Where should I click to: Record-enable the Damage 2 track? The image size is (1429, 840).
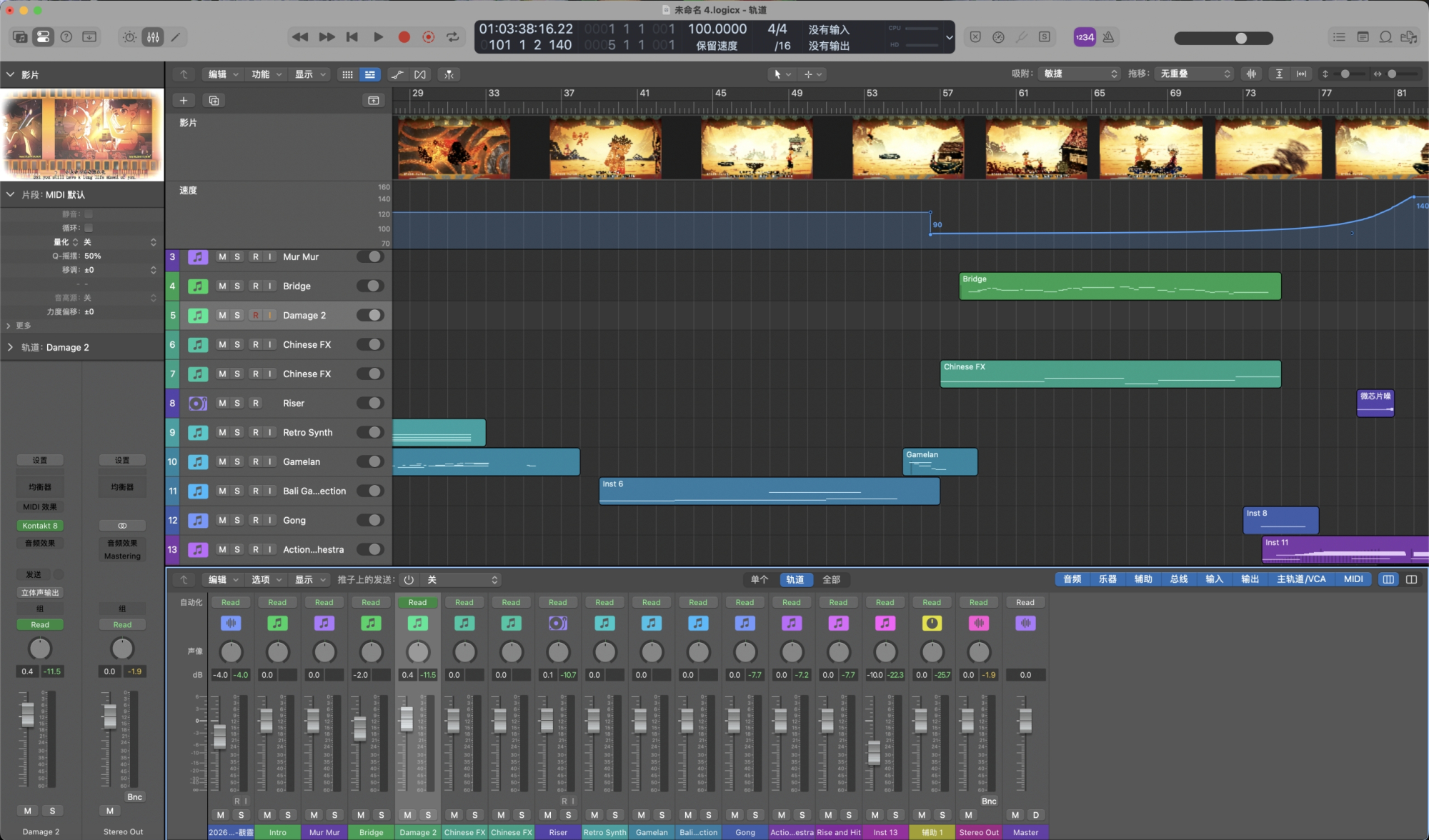pyautogui.click(x=255, y=316)
